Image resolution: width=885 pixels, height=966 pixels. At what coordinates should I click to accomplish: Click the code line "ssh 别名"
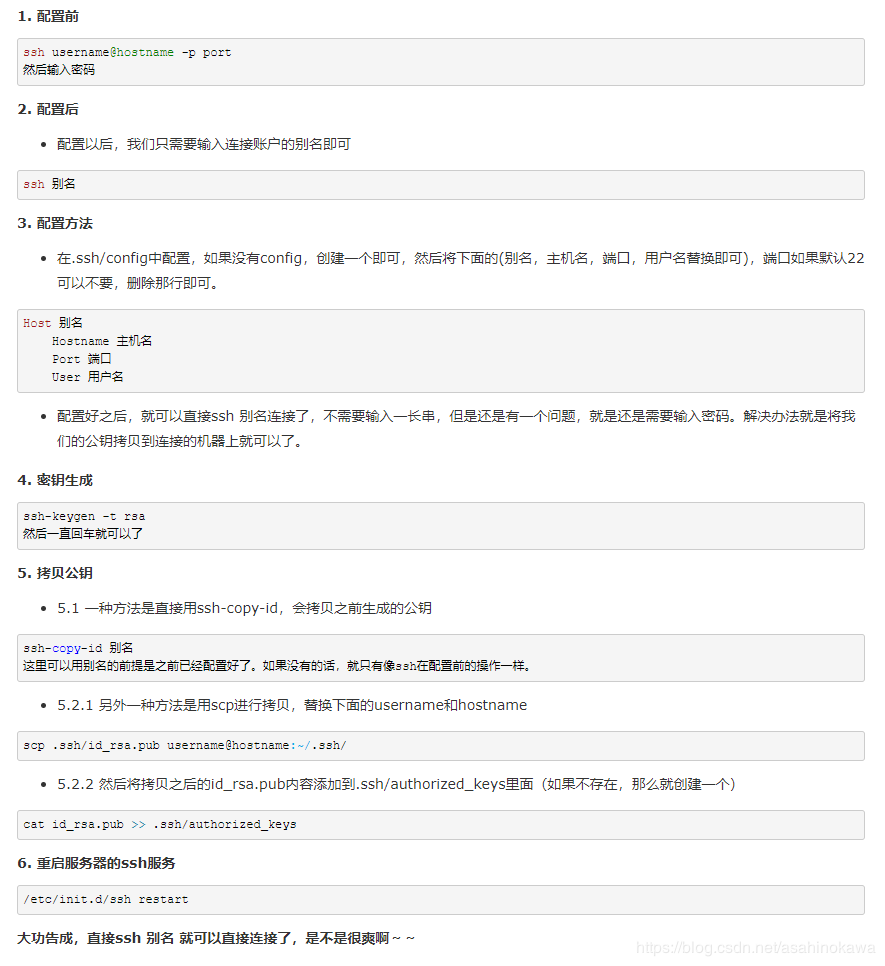(49, 184)
